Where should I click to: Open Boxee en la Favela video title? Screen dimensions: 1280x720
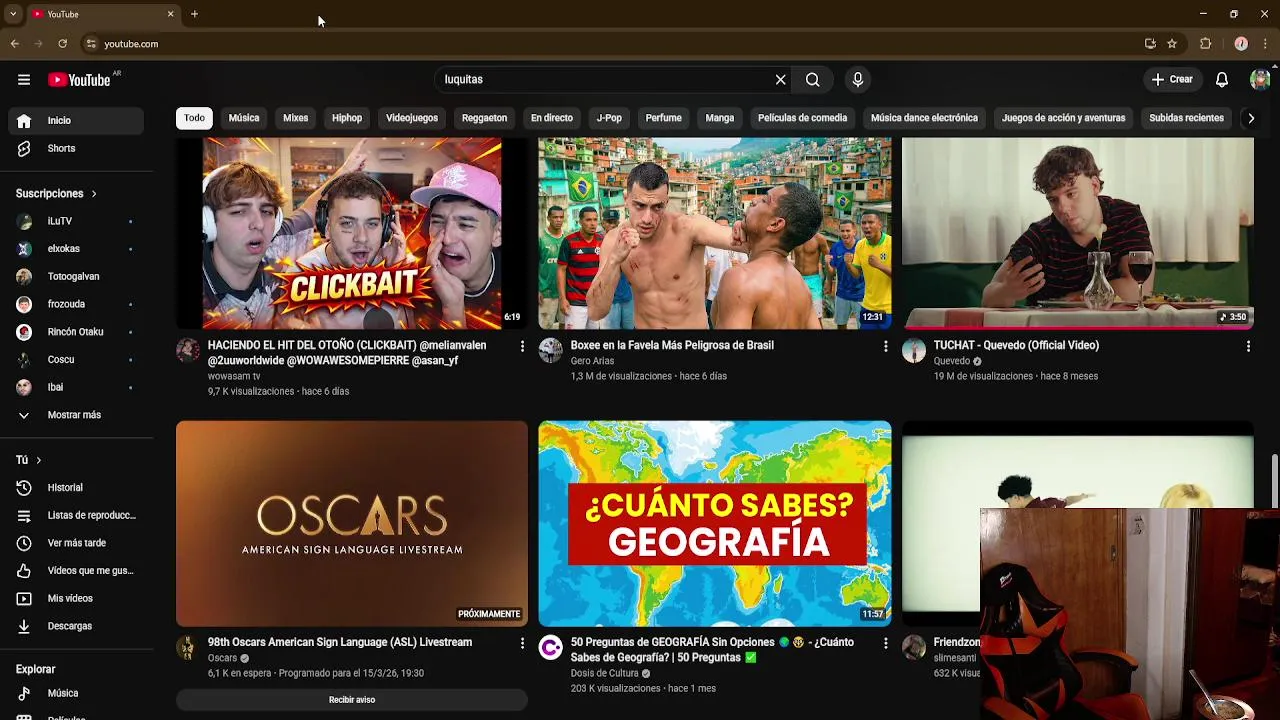pos(672,345)
